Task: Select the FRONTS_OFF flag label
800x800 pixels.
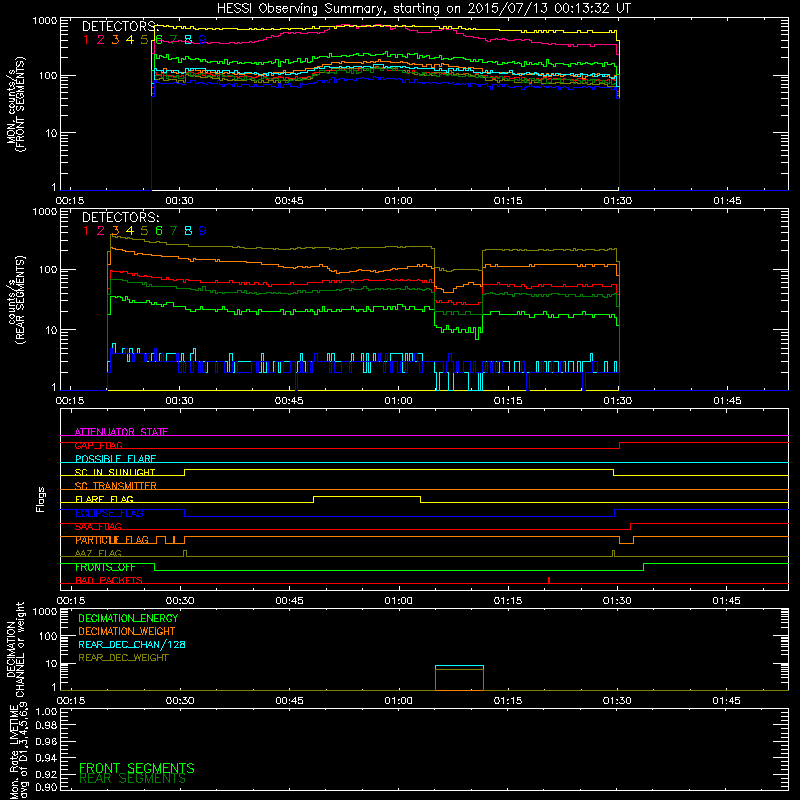Action: (105, 567)
